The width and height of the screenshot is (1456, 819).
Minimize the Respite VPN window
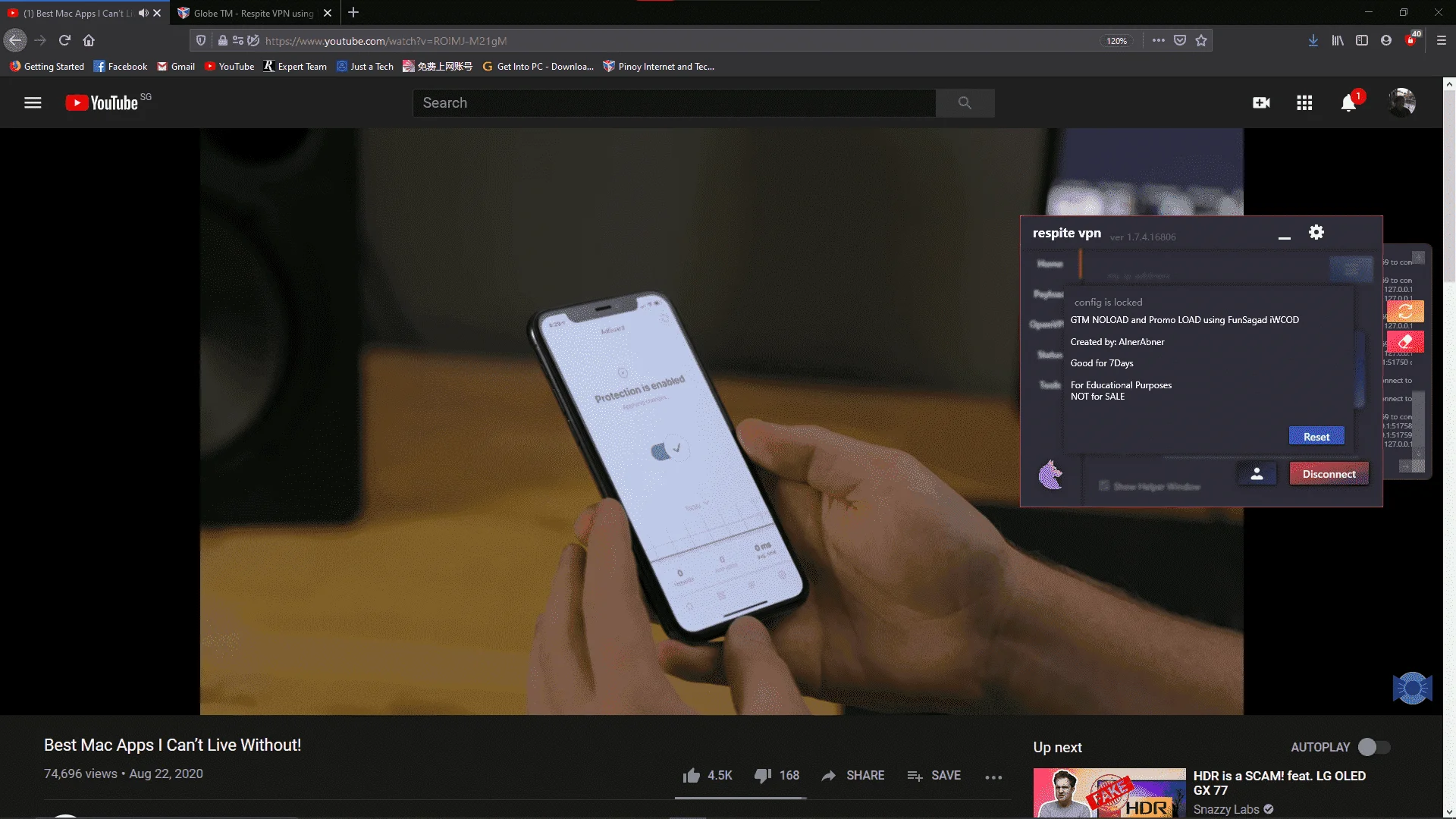coord(1284,237)
